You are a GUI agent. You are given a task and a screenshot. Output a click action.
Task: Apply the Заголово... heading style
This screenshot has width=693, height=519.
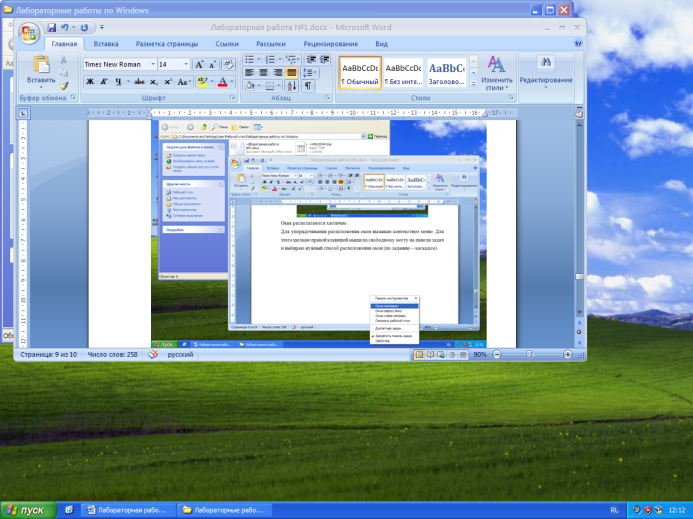446,73
